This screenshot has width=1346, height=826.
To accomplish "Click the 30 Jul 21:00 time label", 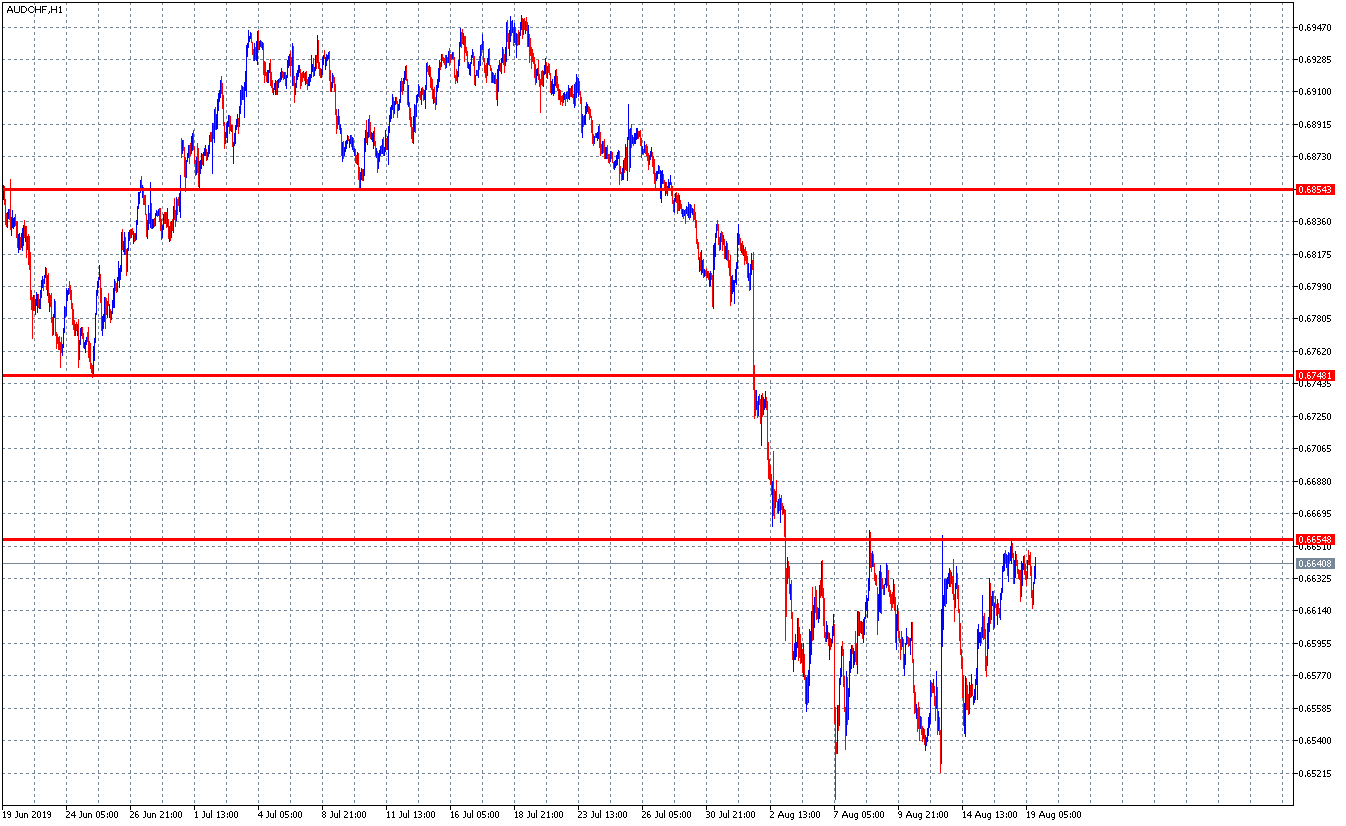I will (732, 815).
